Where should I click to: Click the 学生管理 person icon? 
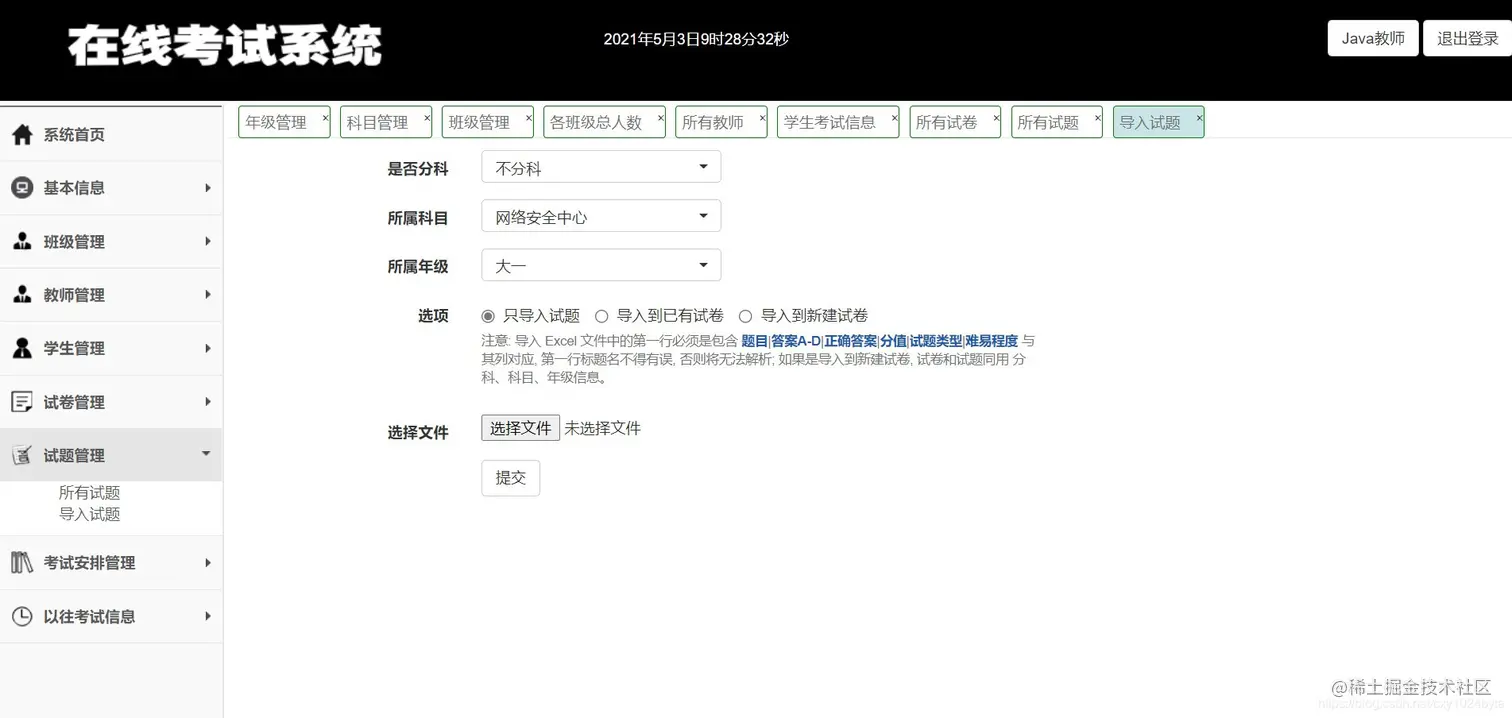pyautogui.click(x=22, y=348)
